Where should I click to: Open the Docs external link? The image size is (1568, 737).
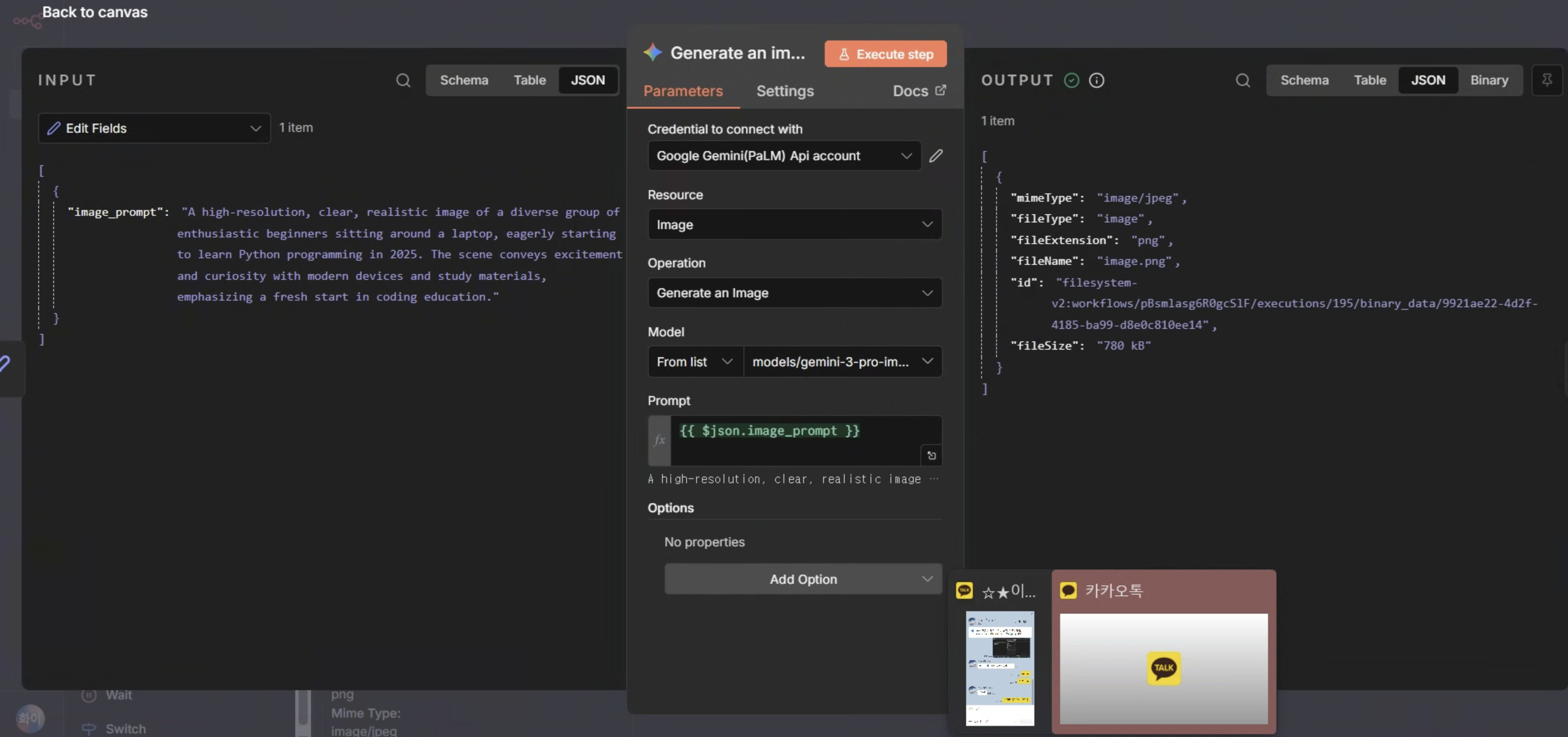coord(919,91)
